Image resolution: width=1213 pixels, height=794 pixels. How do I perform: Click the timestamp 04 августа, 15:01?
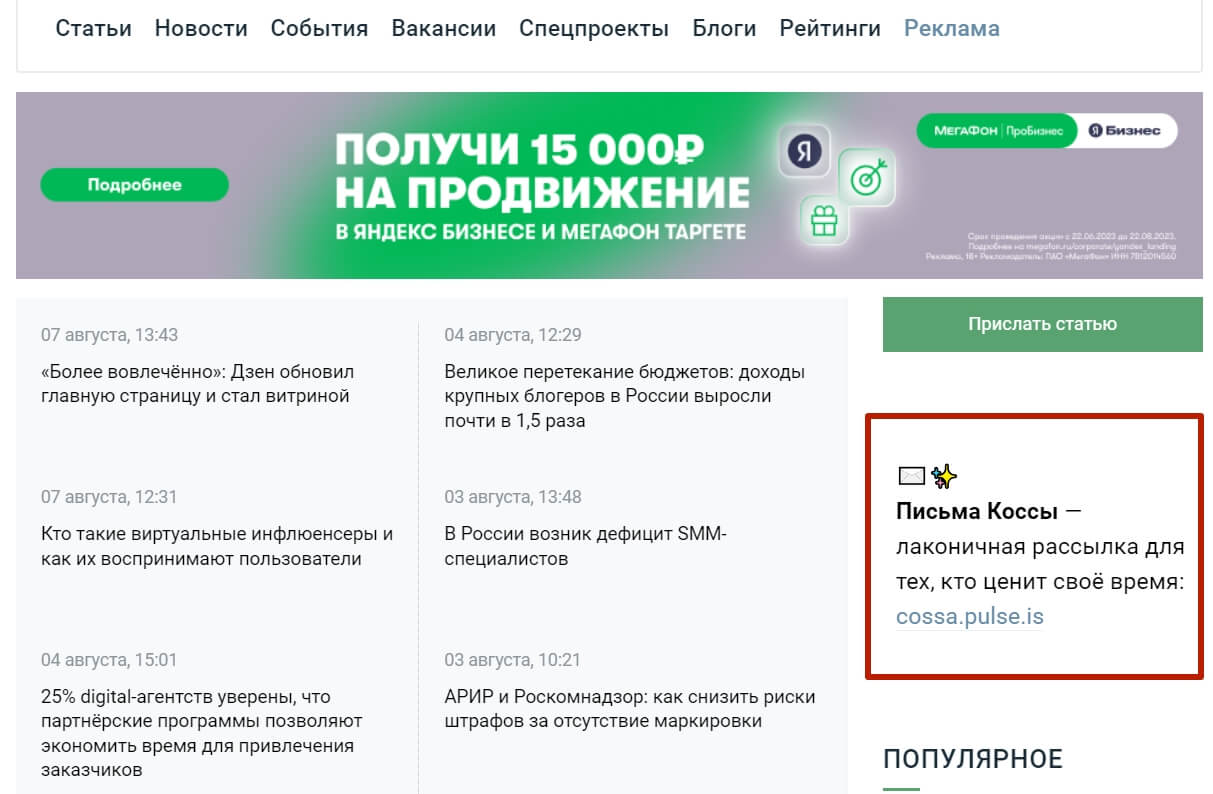coord(109,660)
